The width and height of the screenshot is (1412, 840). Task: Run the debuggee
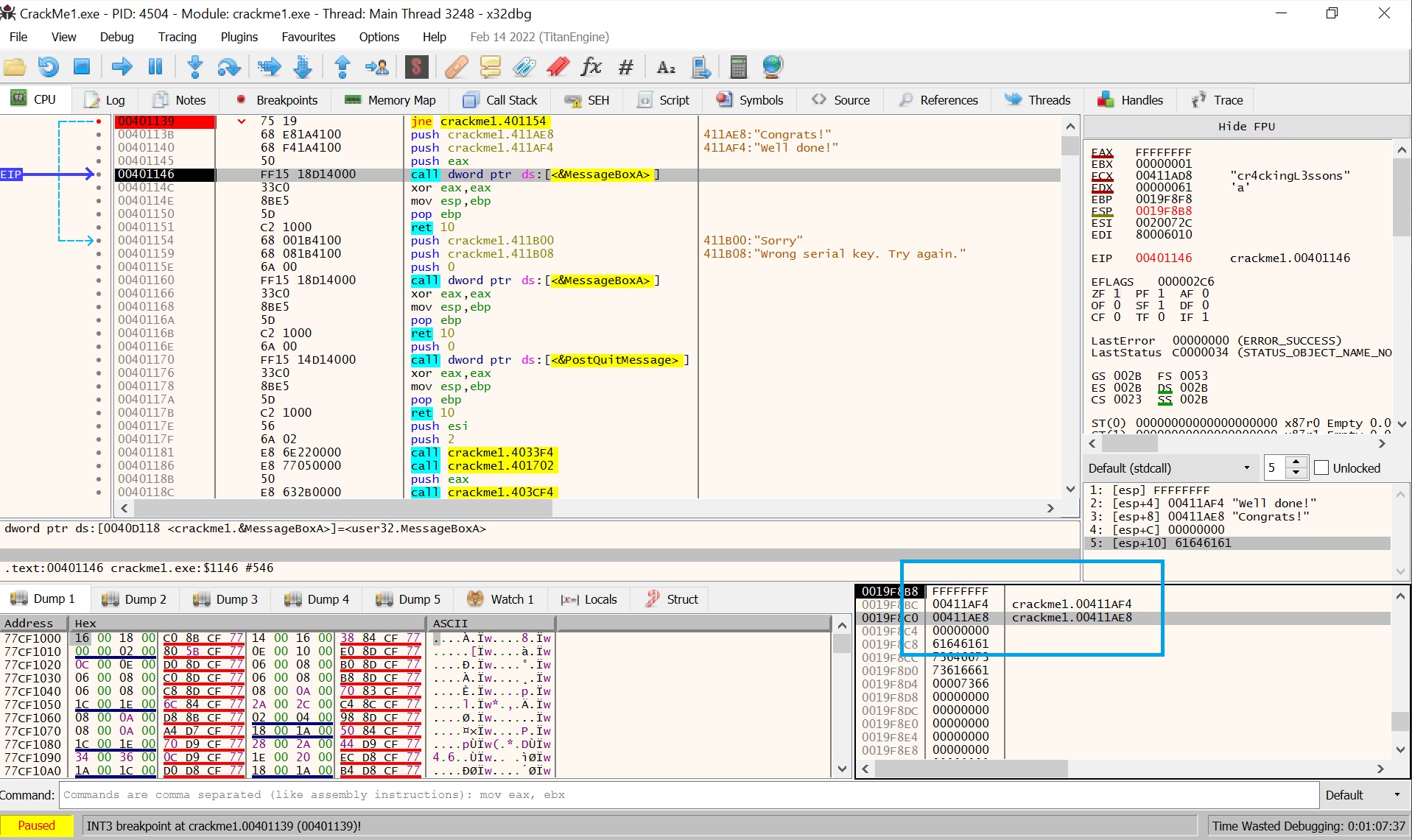click(121, 66)
